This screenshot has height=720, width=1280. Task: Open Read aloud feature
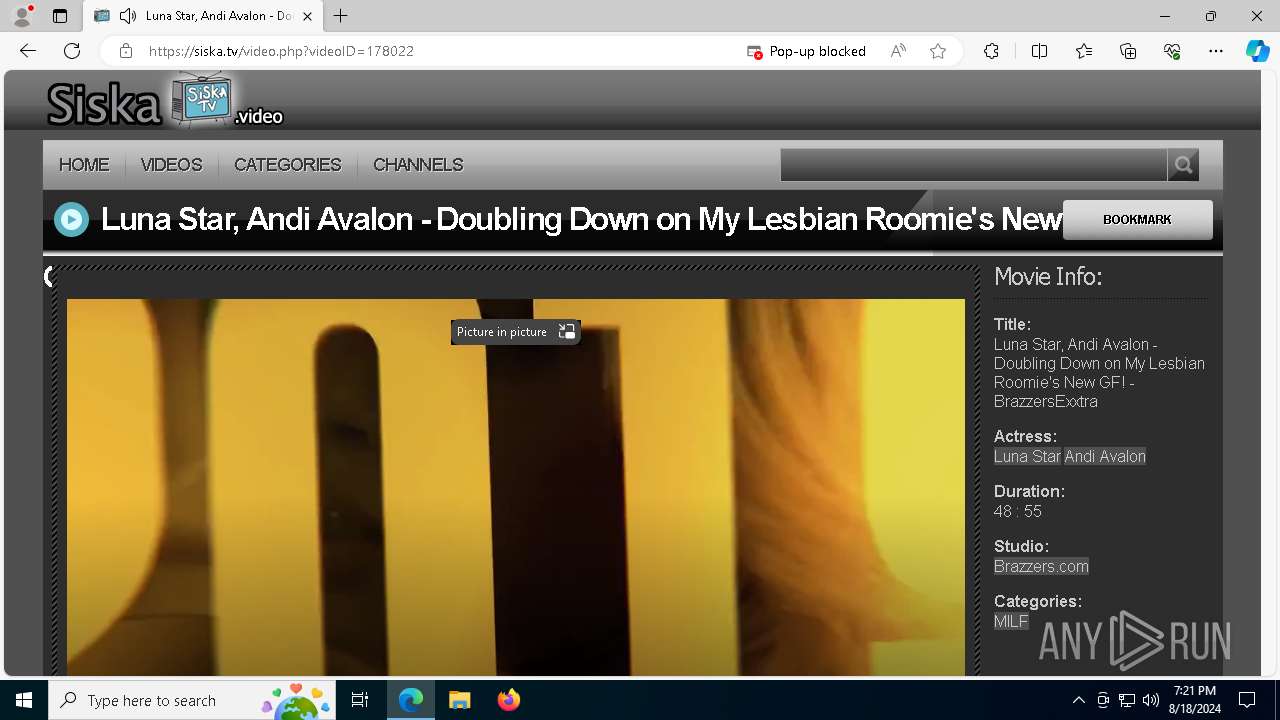tap(898, 51)
